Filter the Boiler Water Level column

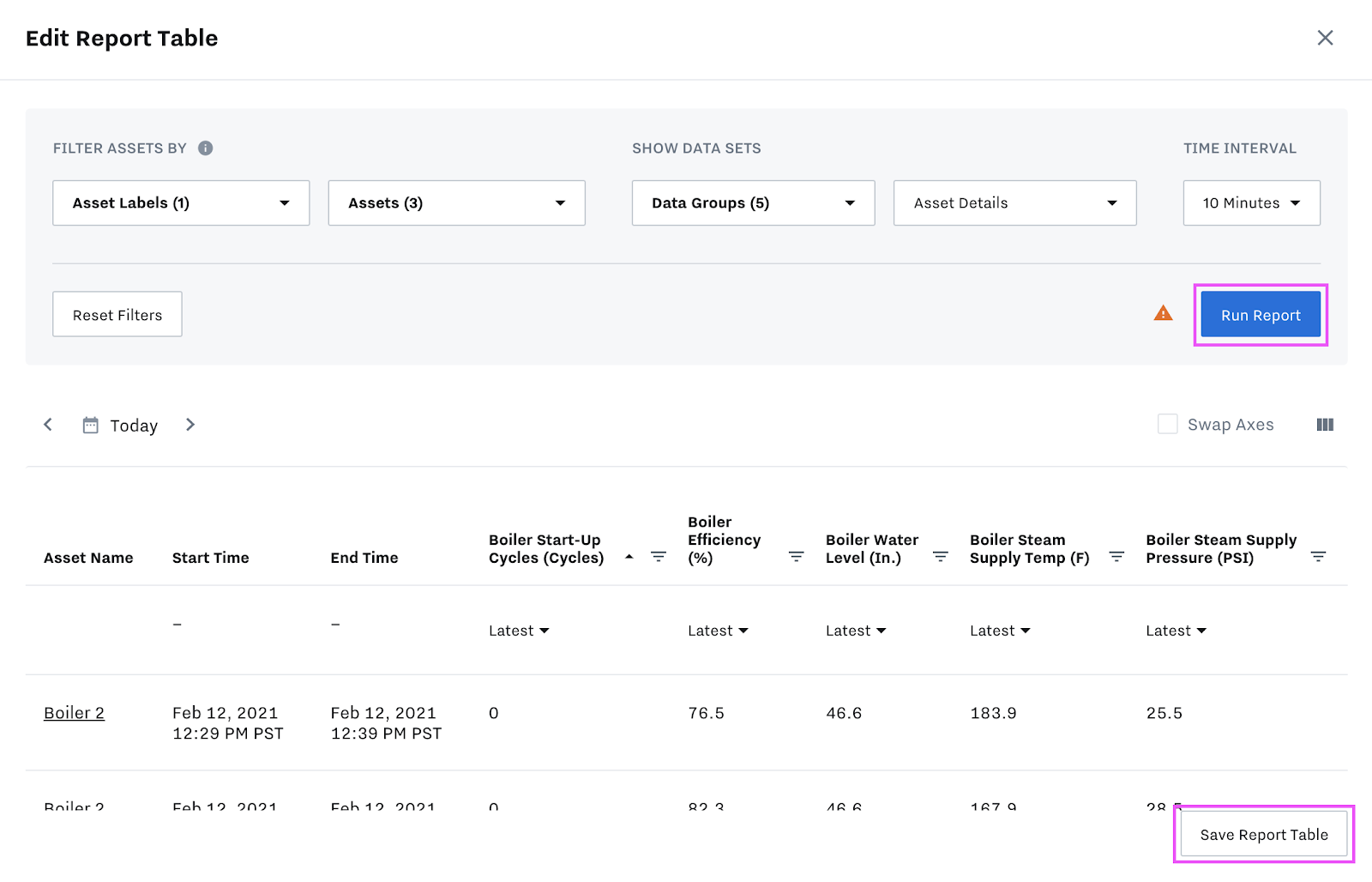coord(941,557)
